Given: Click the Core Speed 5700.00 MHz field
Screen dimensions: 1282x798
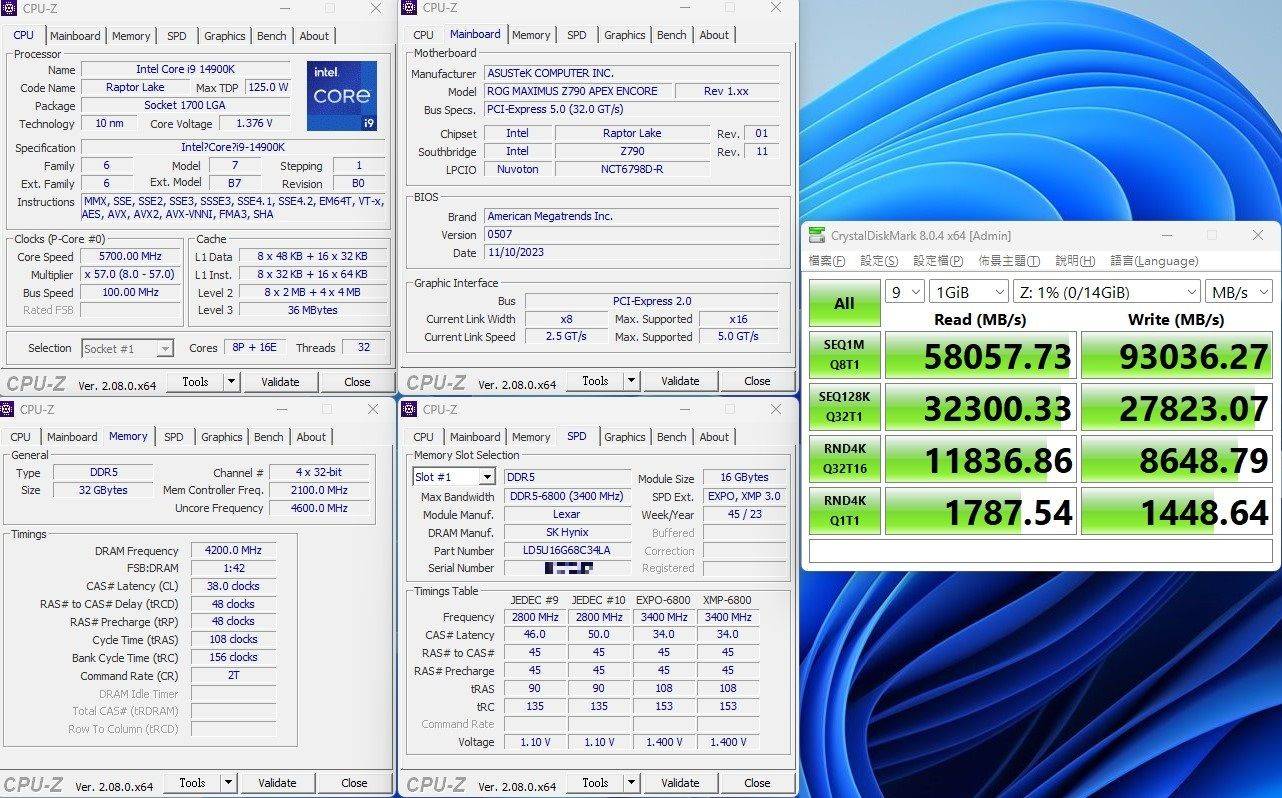Looking at the screenshot, I should pos(131,257).
